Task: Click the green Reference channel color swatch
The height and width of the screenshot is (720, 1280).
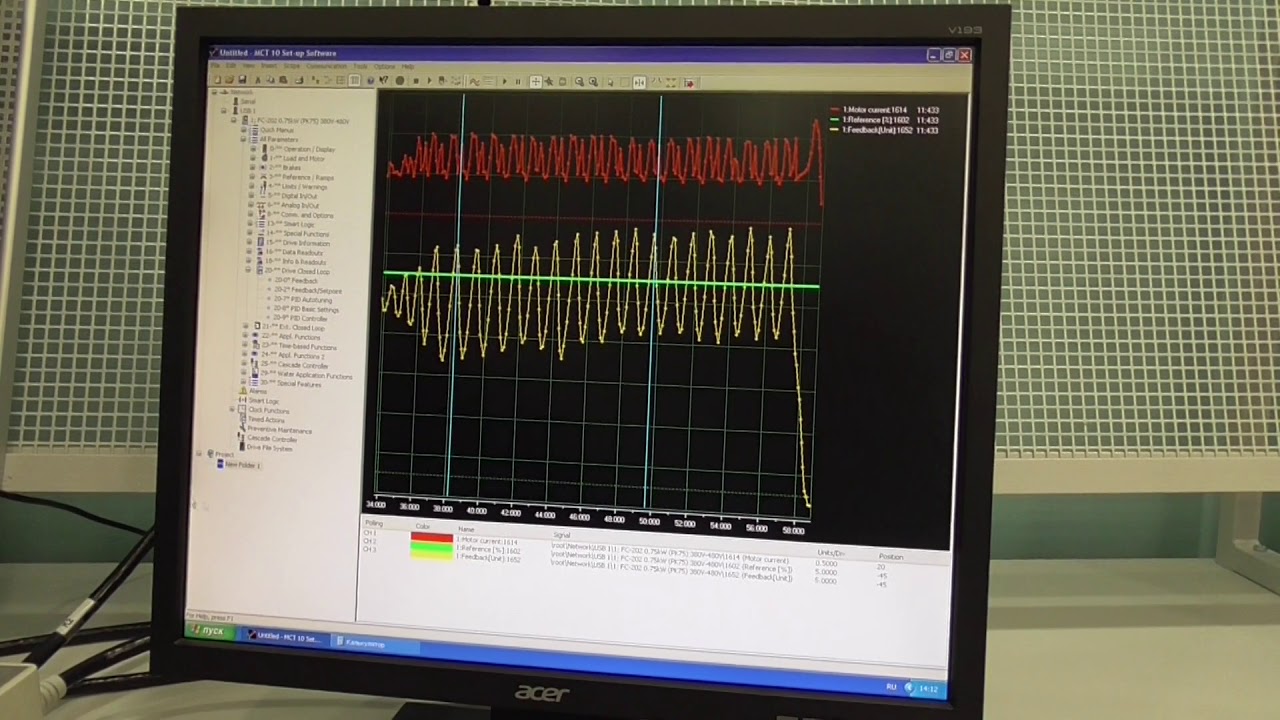Action: [431, 546]
